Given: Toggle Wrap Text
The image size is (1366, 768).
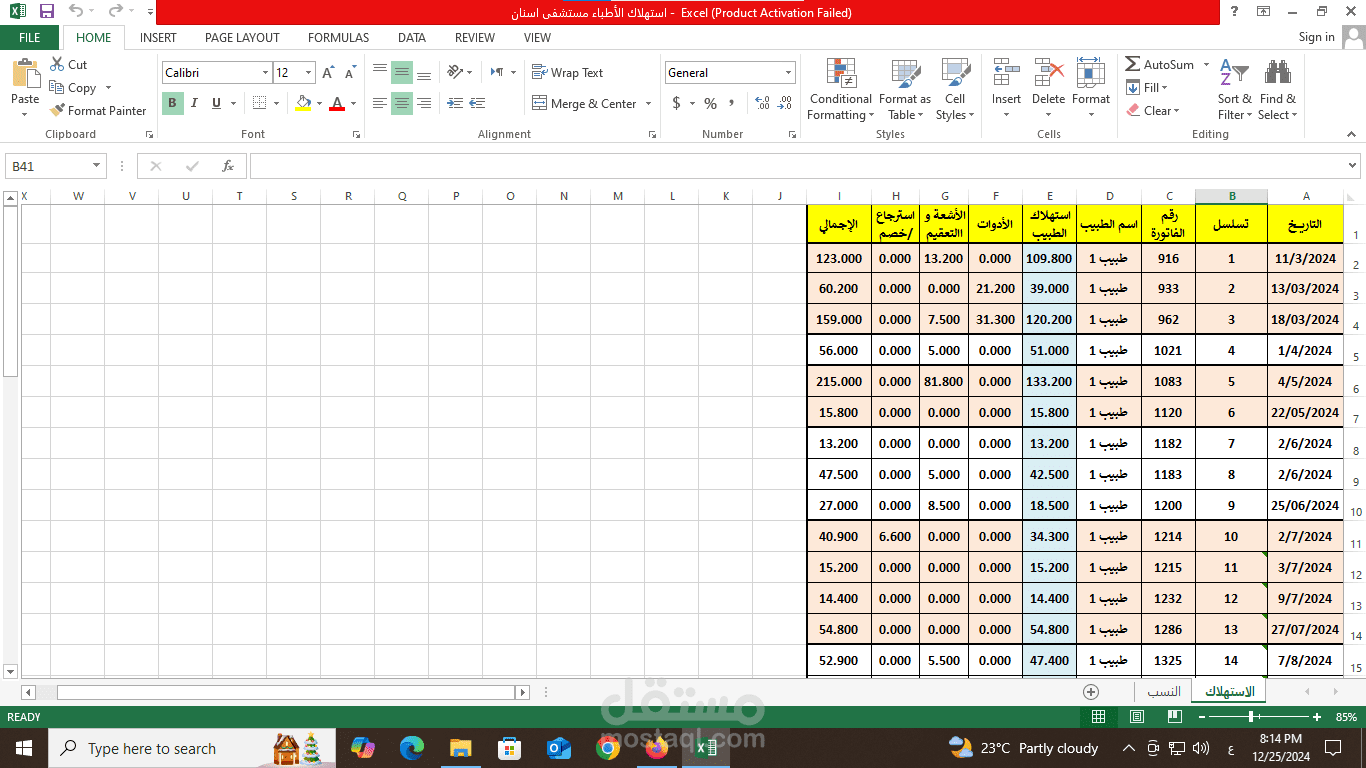Looking at the screenshot, I should [x=567, y=73].
